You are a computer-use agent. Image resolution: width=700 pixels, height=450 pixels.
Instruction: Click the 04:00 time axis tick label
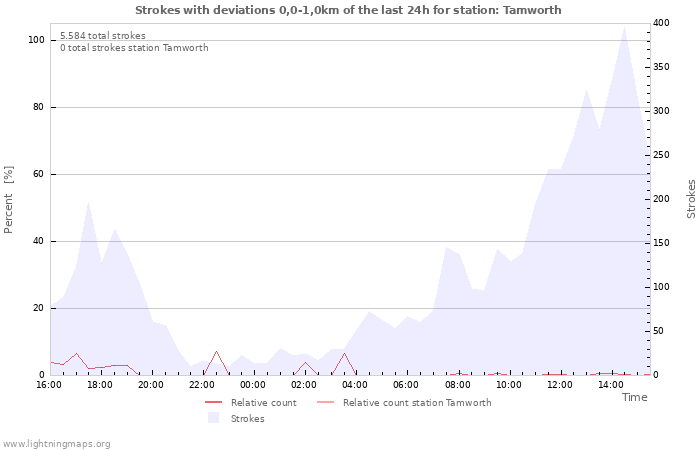pyautogui.click(x=355, y=385)
